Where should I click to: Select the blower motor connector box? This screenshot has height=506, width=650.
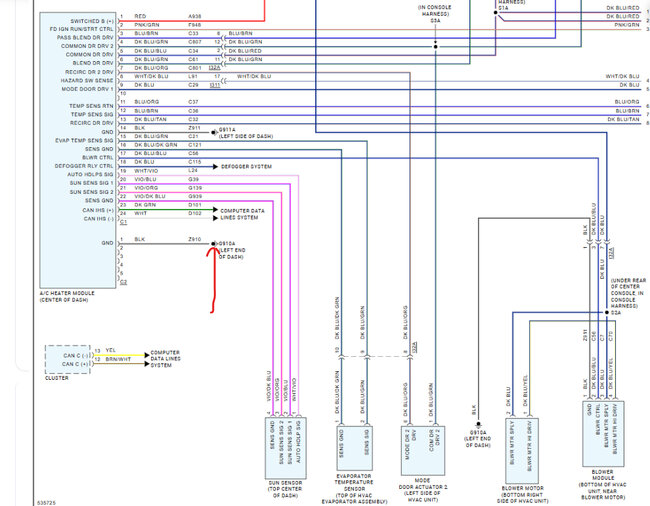(x=522, y=450)
